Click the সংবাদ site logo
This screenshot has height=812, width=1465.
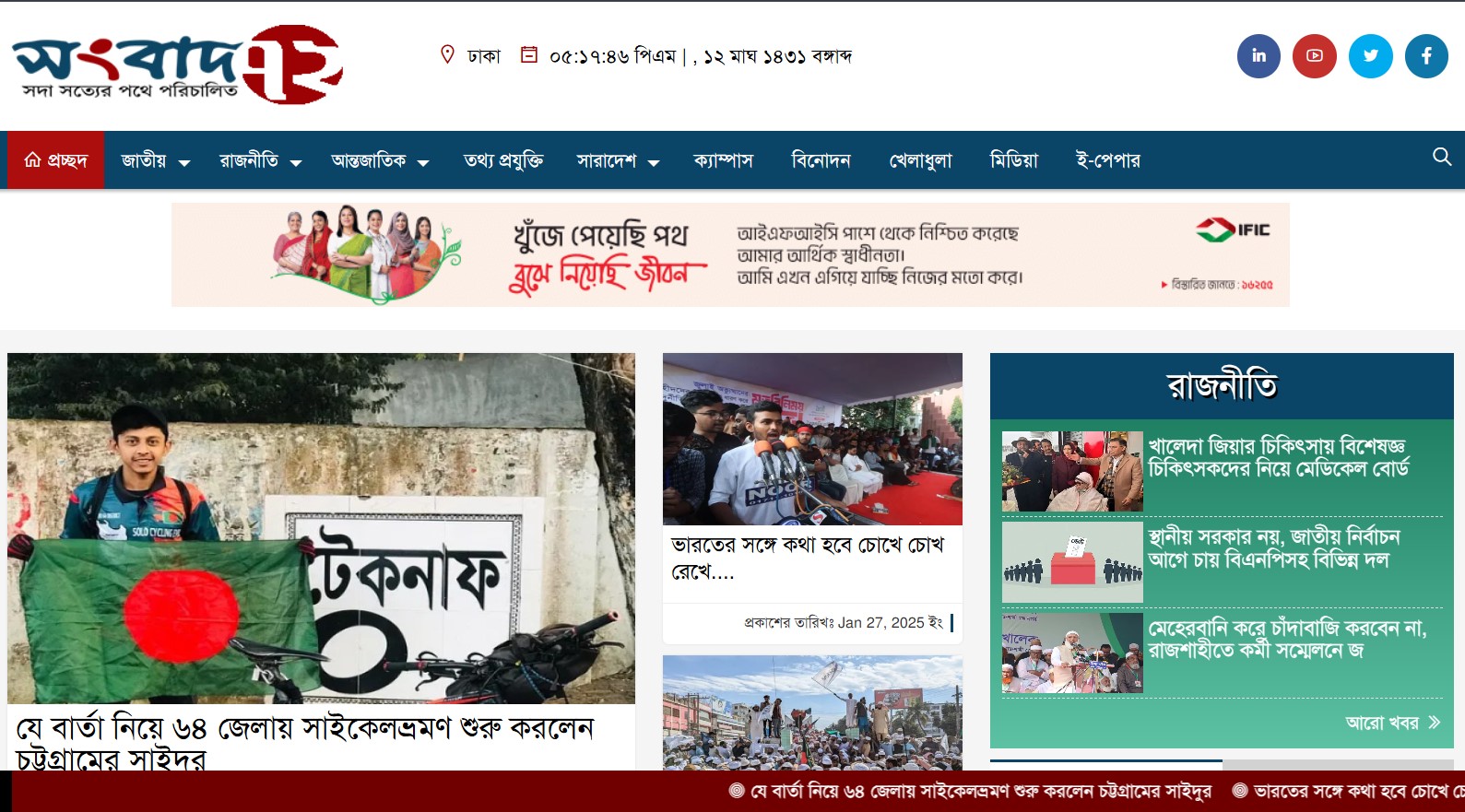pos(177,65)
